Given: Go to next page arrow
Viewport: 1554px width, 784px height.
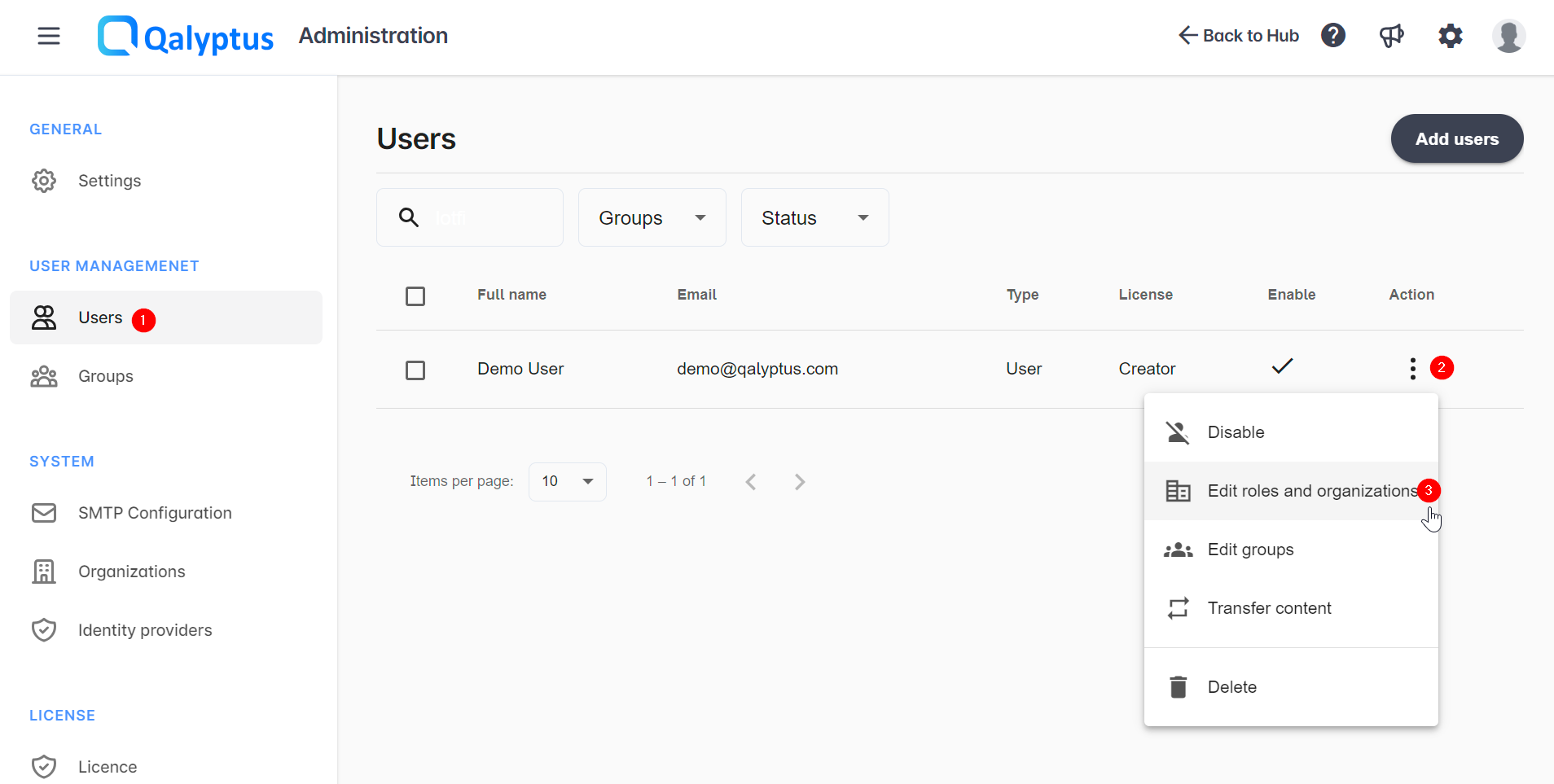Looking at the screenshot, I should [x=800, y=482].
